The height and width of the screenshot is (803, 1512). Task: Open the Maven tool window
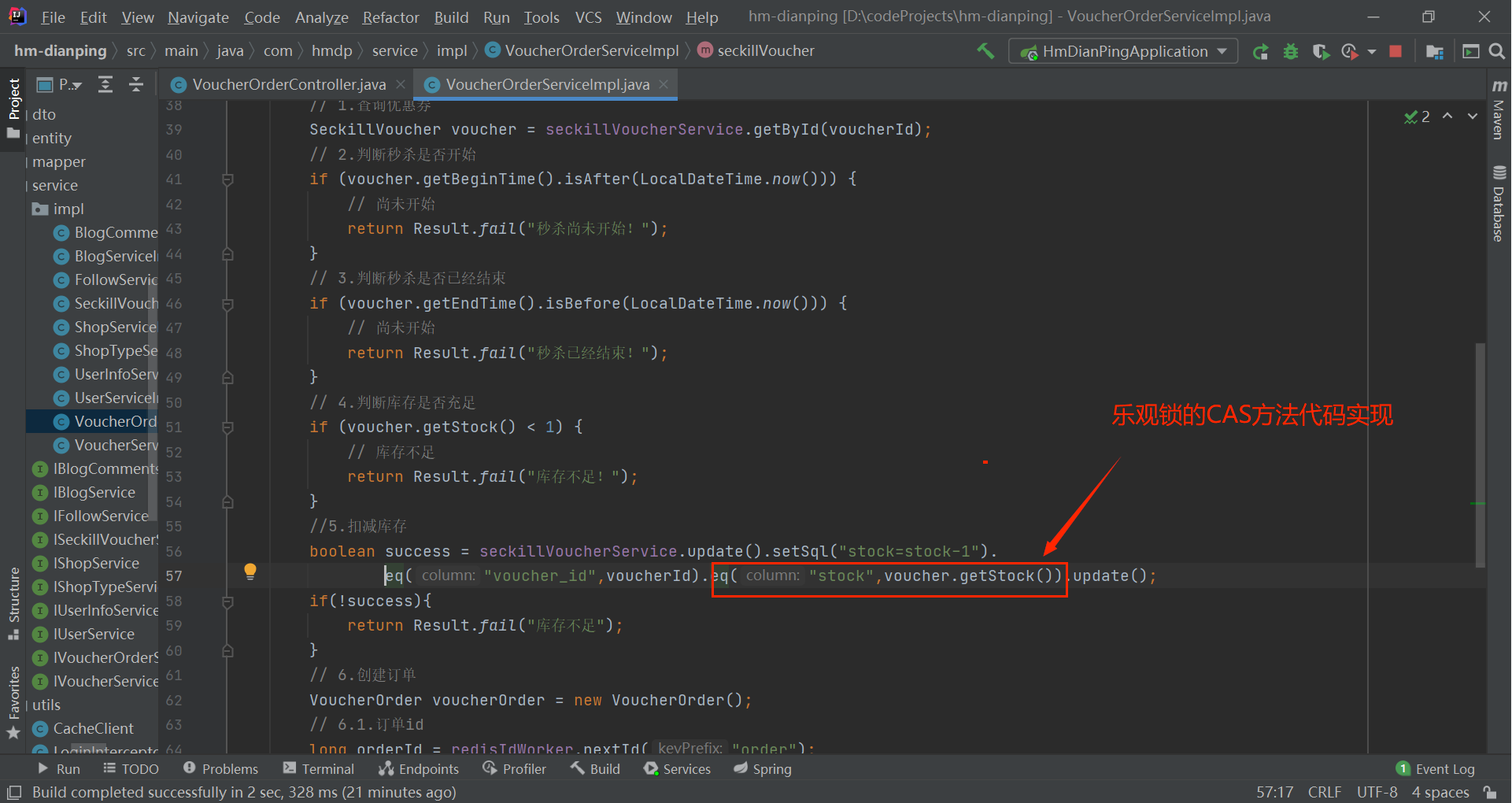click(1499, 109)
